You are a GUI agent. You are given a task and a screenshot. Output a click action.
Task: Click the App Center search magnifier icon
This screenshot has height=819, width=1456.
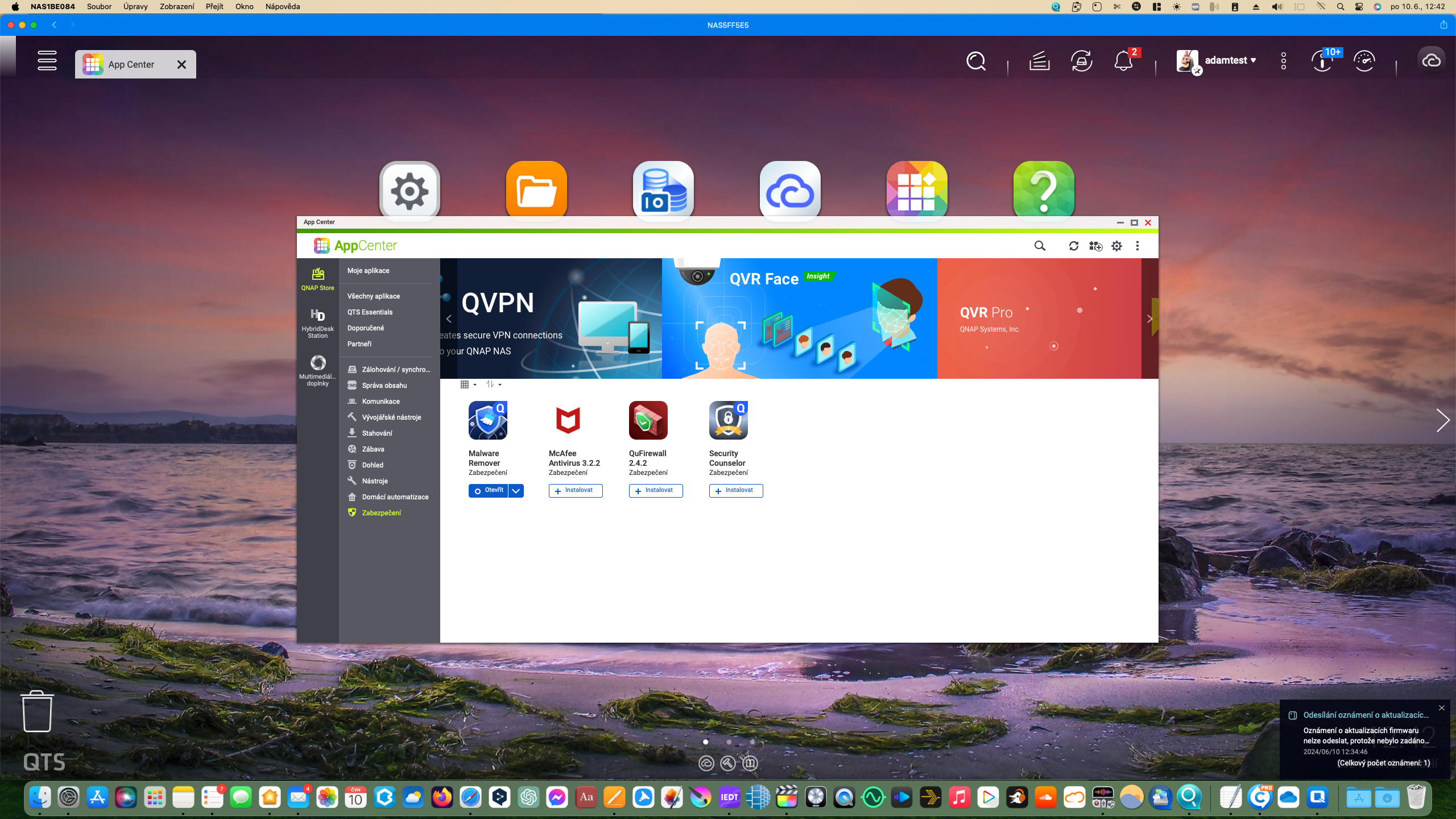coord(1040,246)
